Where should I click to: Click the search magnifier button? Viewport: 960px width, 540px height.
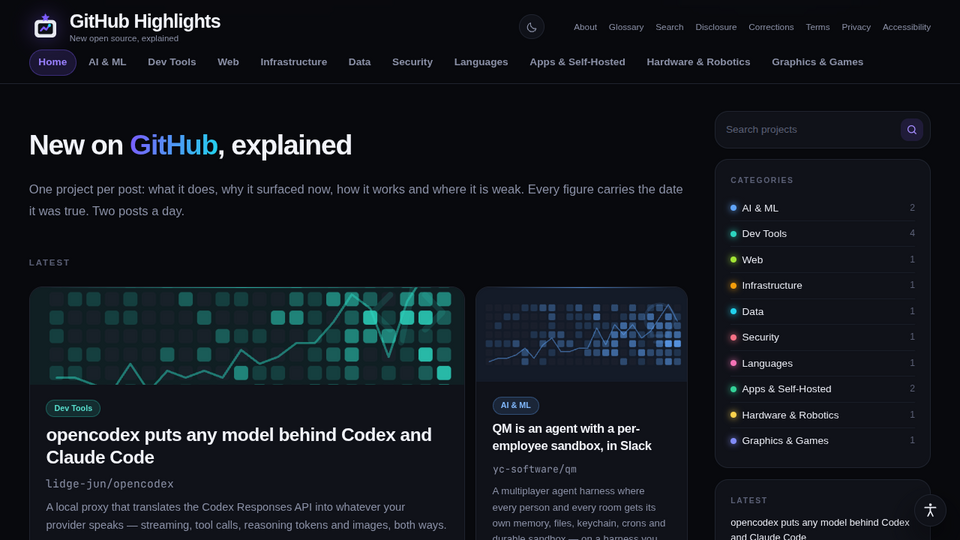pyautogui.click(x=912, y=130)
